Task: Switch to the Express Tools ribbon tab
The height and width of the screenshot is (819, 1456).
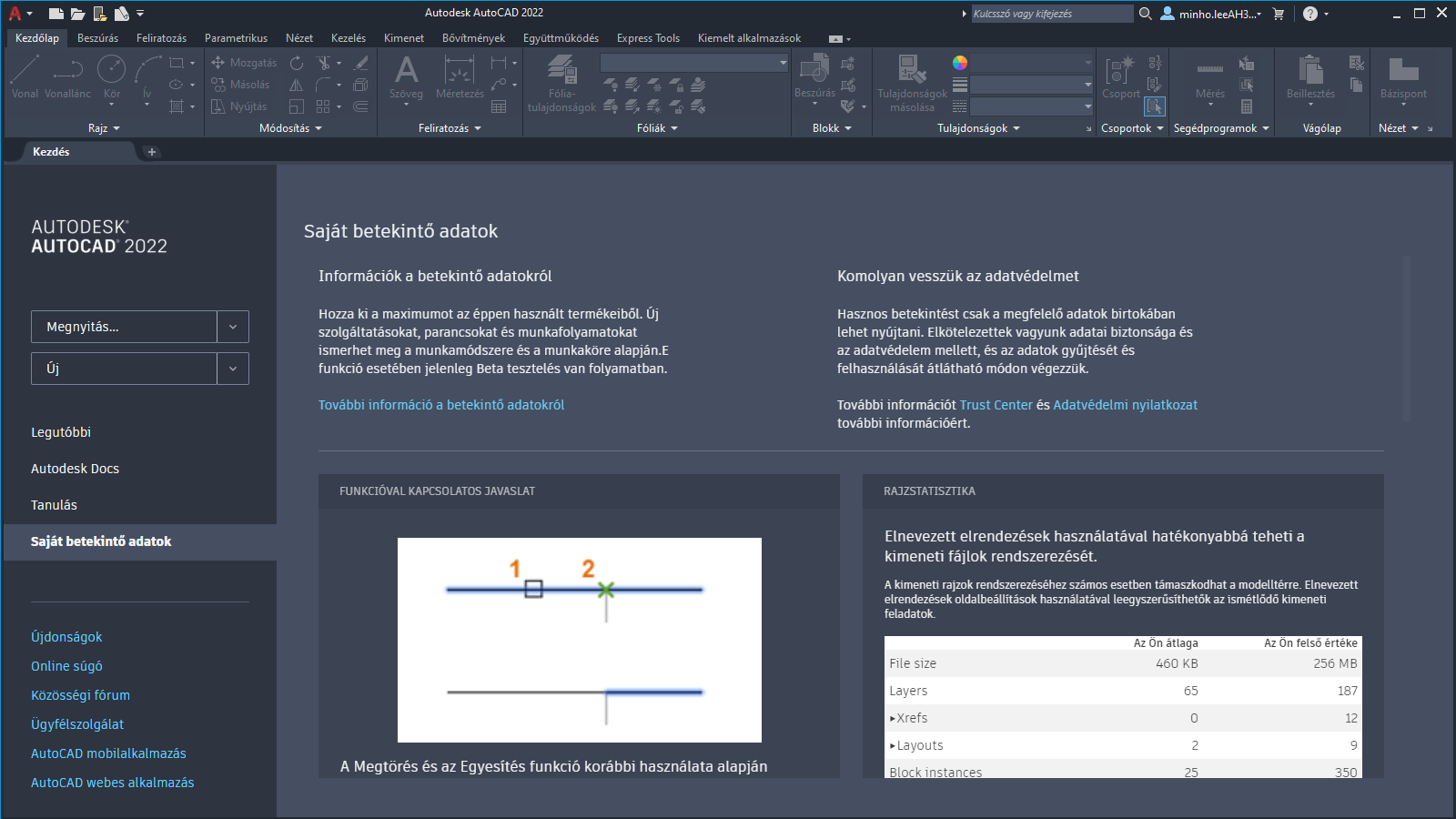Action: point(648,38)
